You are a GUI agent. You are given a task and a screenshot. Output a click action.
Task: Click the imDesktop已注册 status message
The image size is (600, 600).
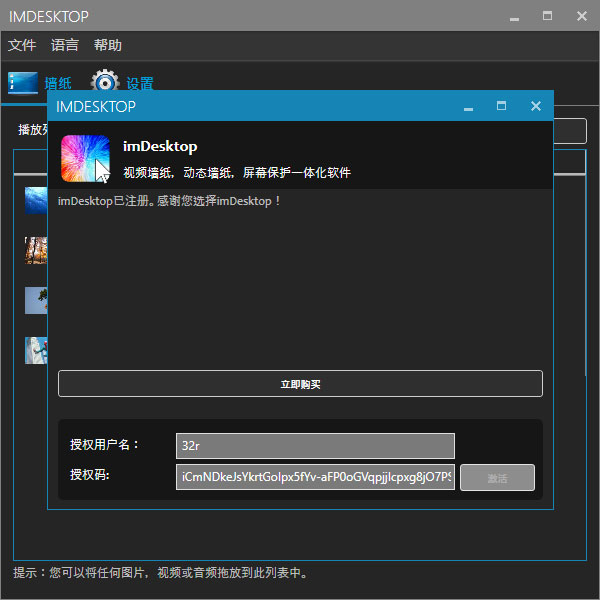coord(169,201)
